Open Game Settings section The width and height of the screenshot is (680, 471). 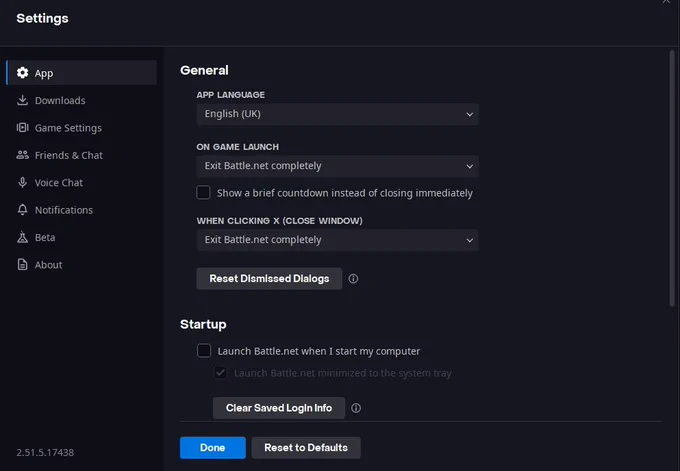[x=82, y=128]
